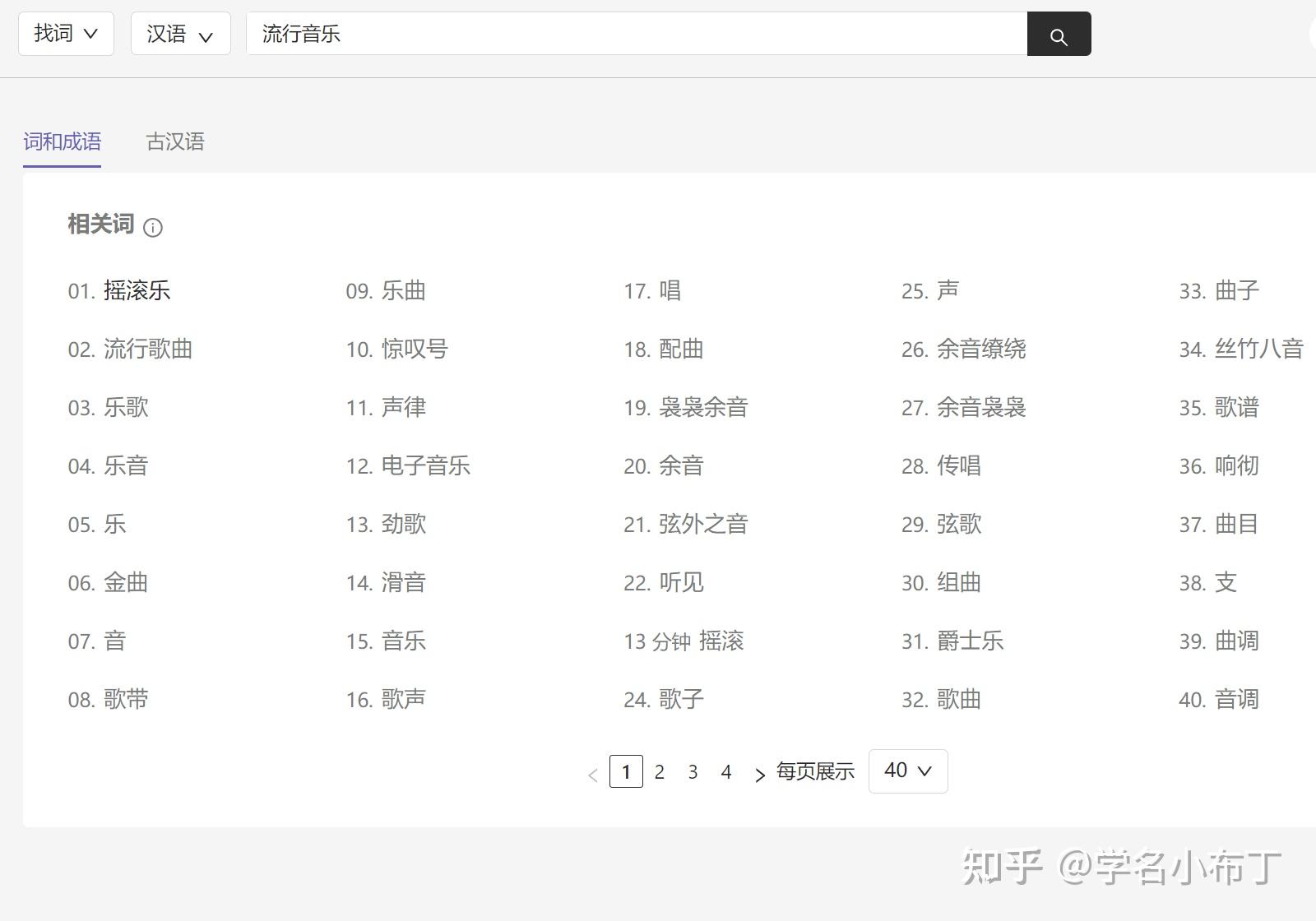
Task: Open the related word 流行歌曲
Action: click(148, 349)
